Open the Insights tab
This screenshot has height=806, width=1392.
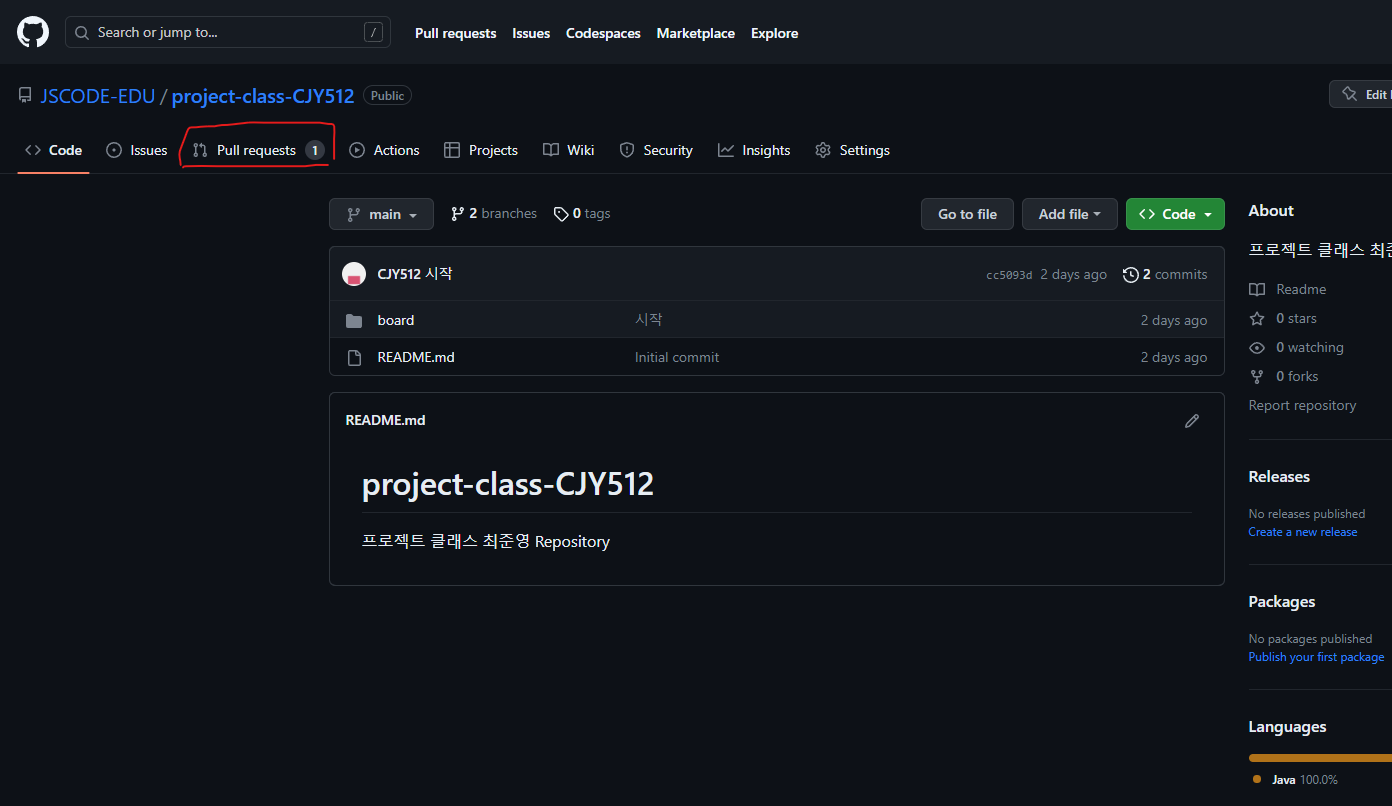tap(754, 150)
